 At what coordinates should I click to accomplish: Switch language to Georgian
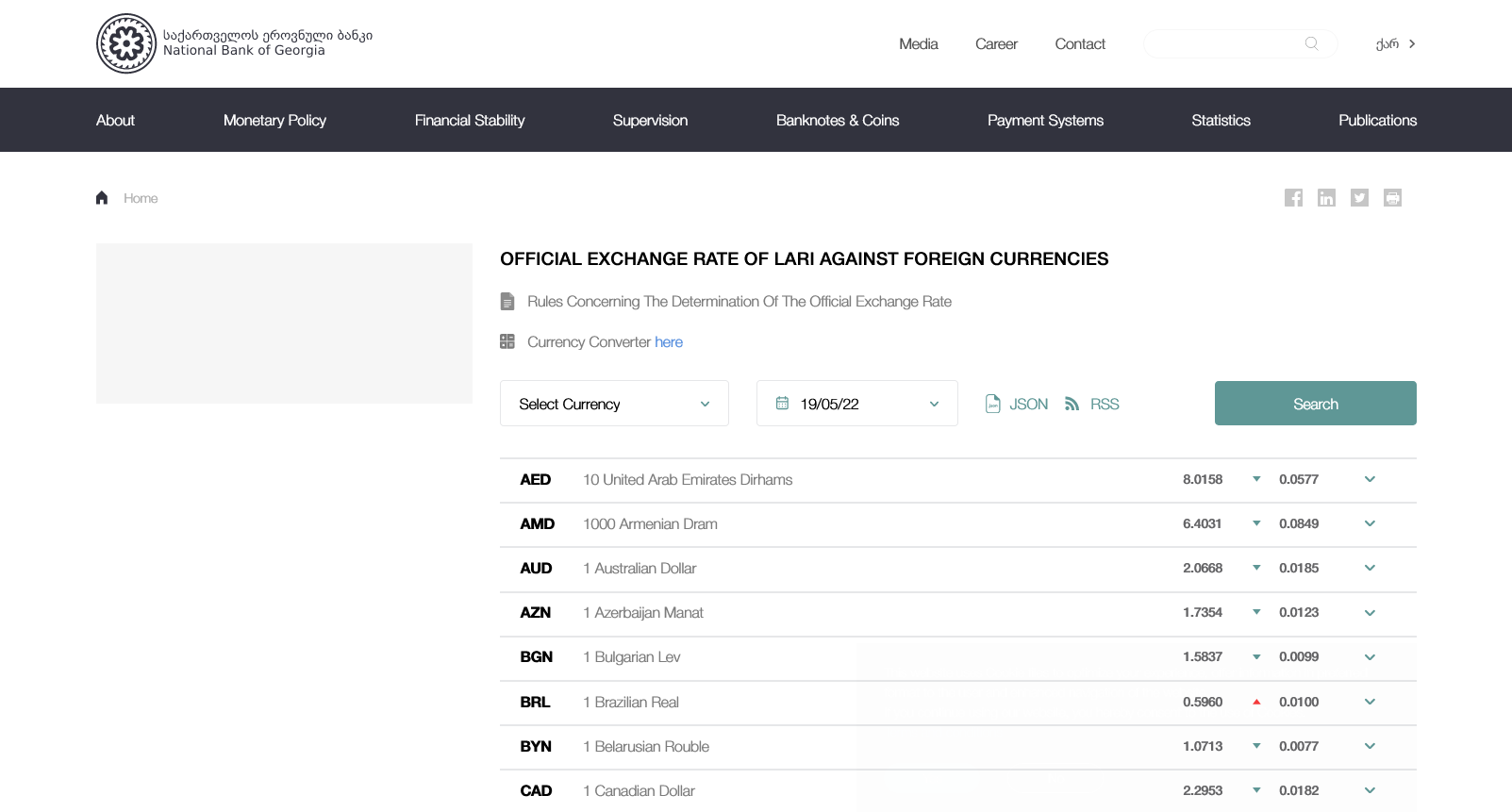click(1394, 44)
